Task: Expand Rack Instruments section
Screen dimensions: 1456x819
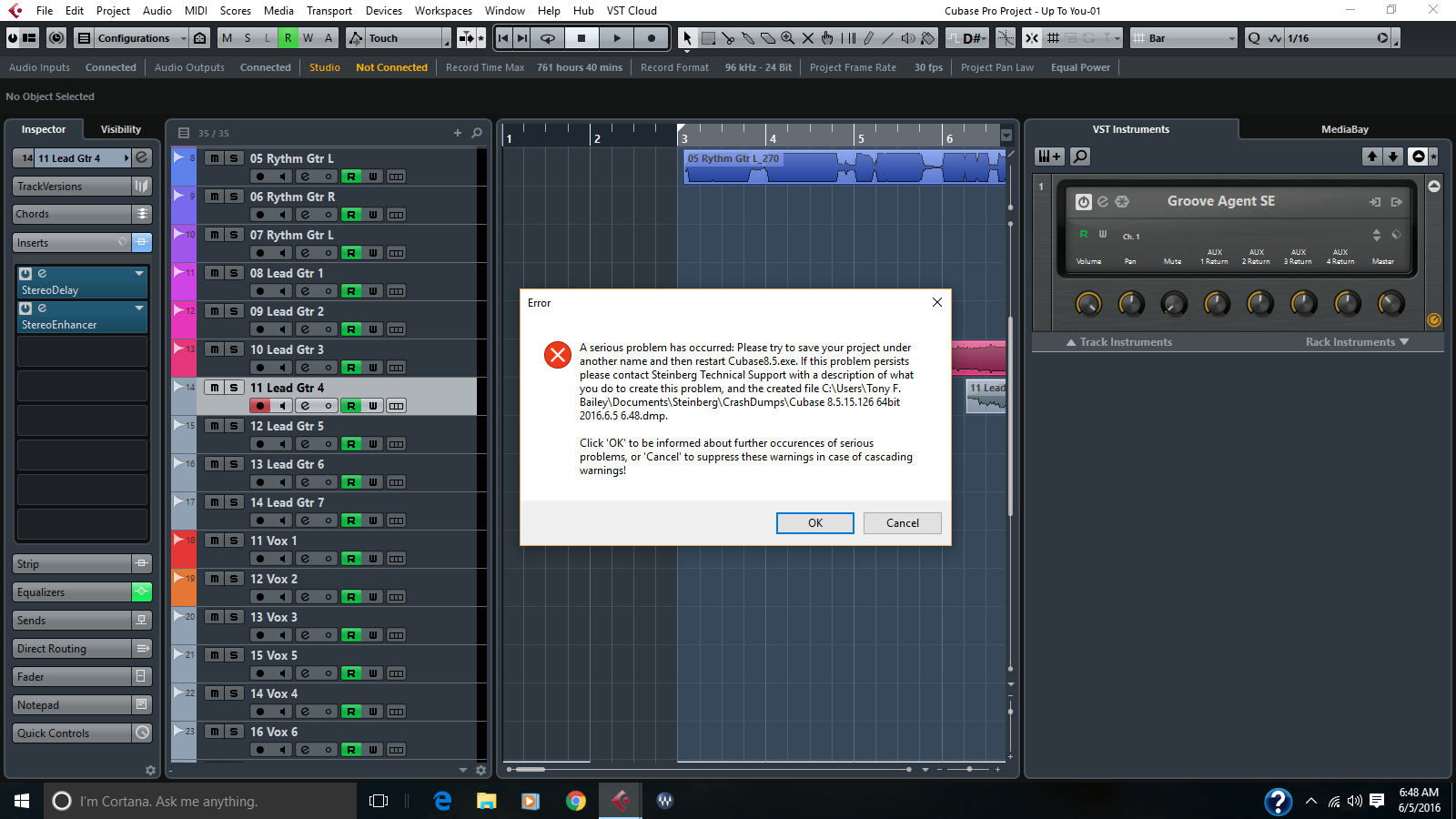Action: 1357,342
